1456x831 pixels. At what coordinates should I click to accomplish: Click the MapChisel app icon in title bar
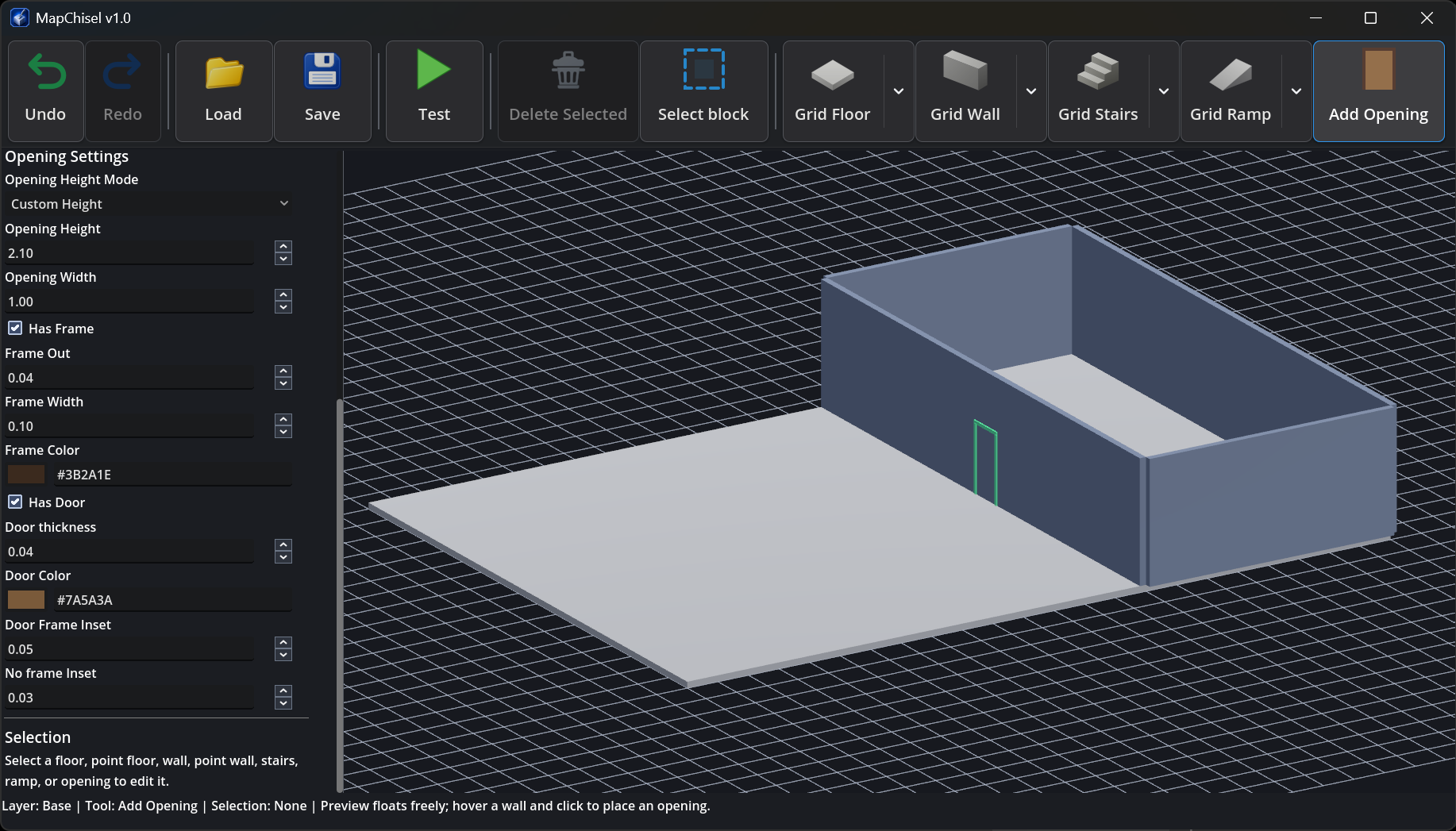coord(19,17)
